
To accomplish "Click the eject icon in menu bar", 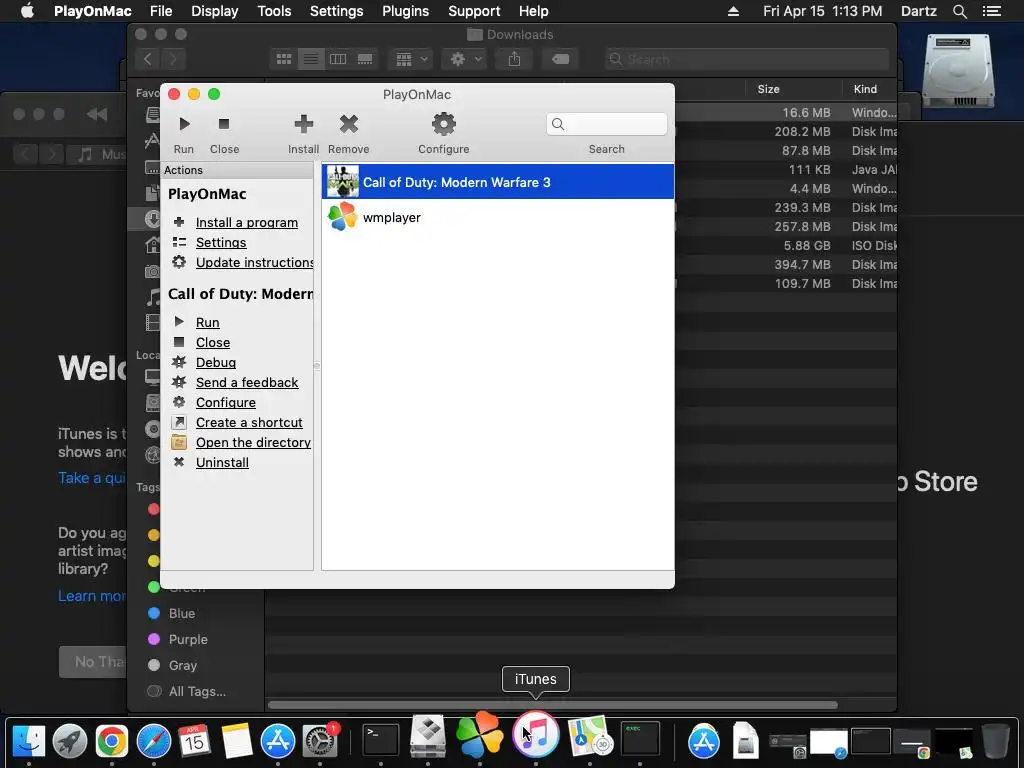I will click(x=733, y=11).
